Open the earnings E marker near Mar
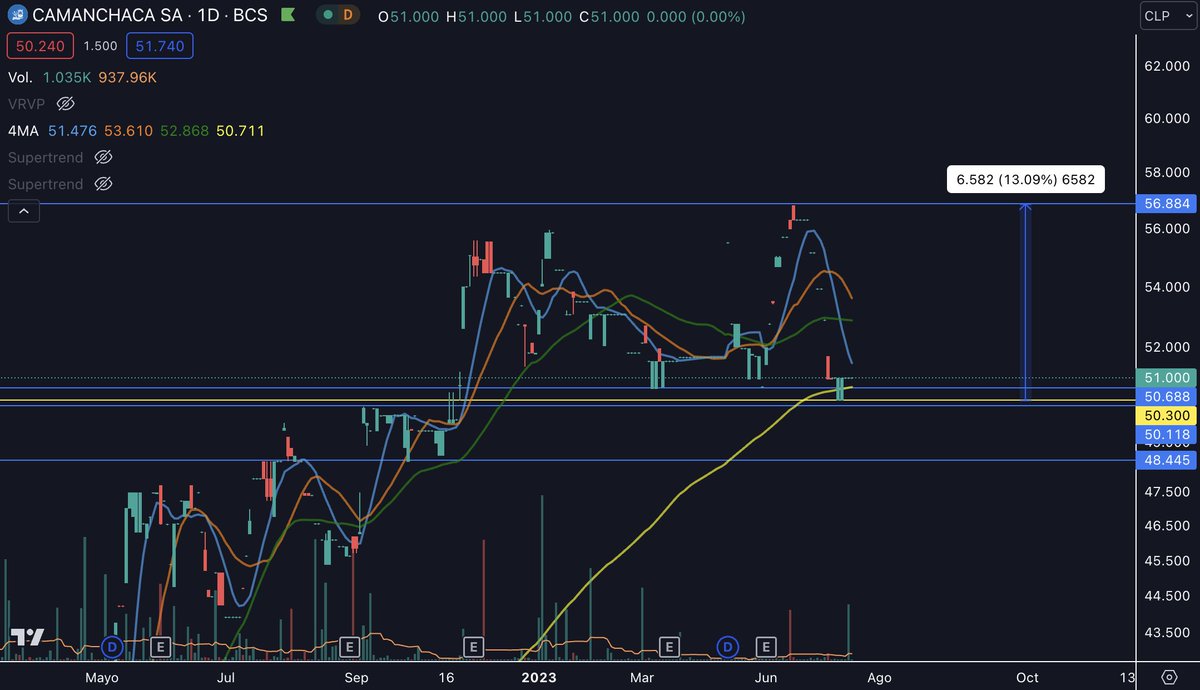Viewport: 1200px width, 690px height. (668, 647)
